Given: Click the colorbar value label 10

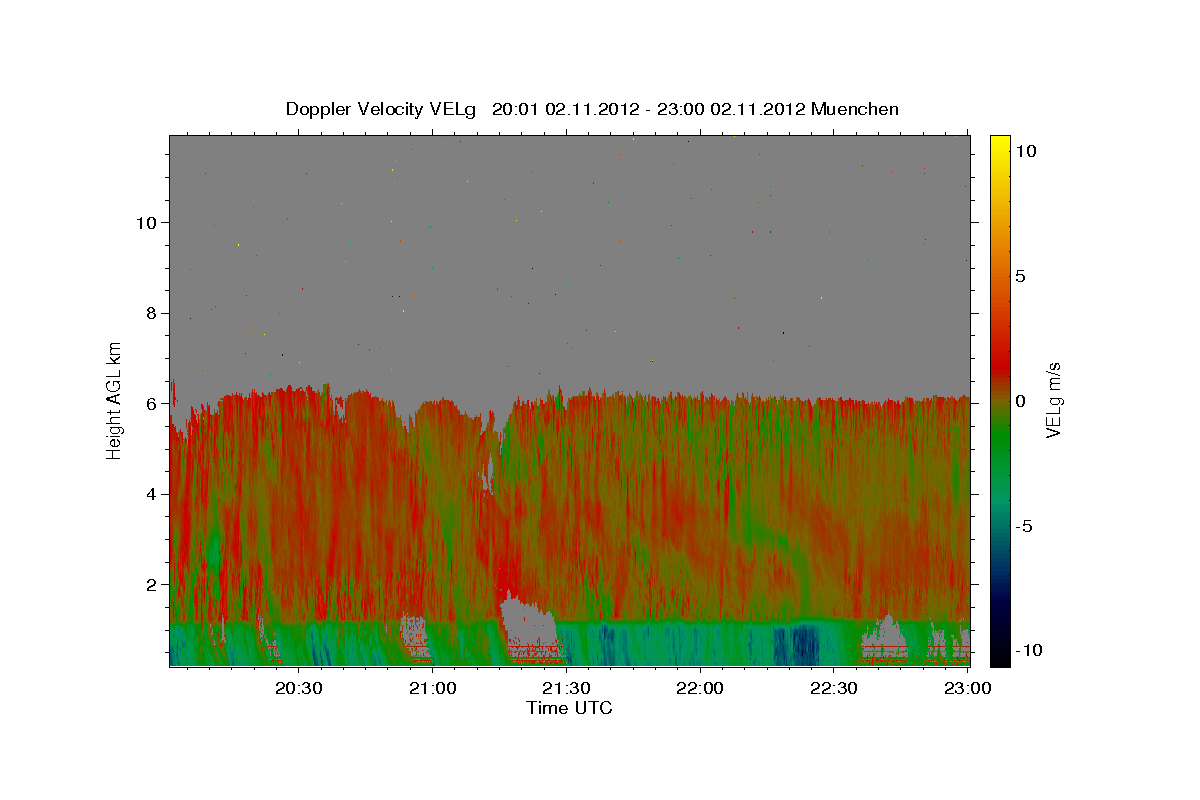Looking at the screenshot, I should click(x=1026, y=151).
